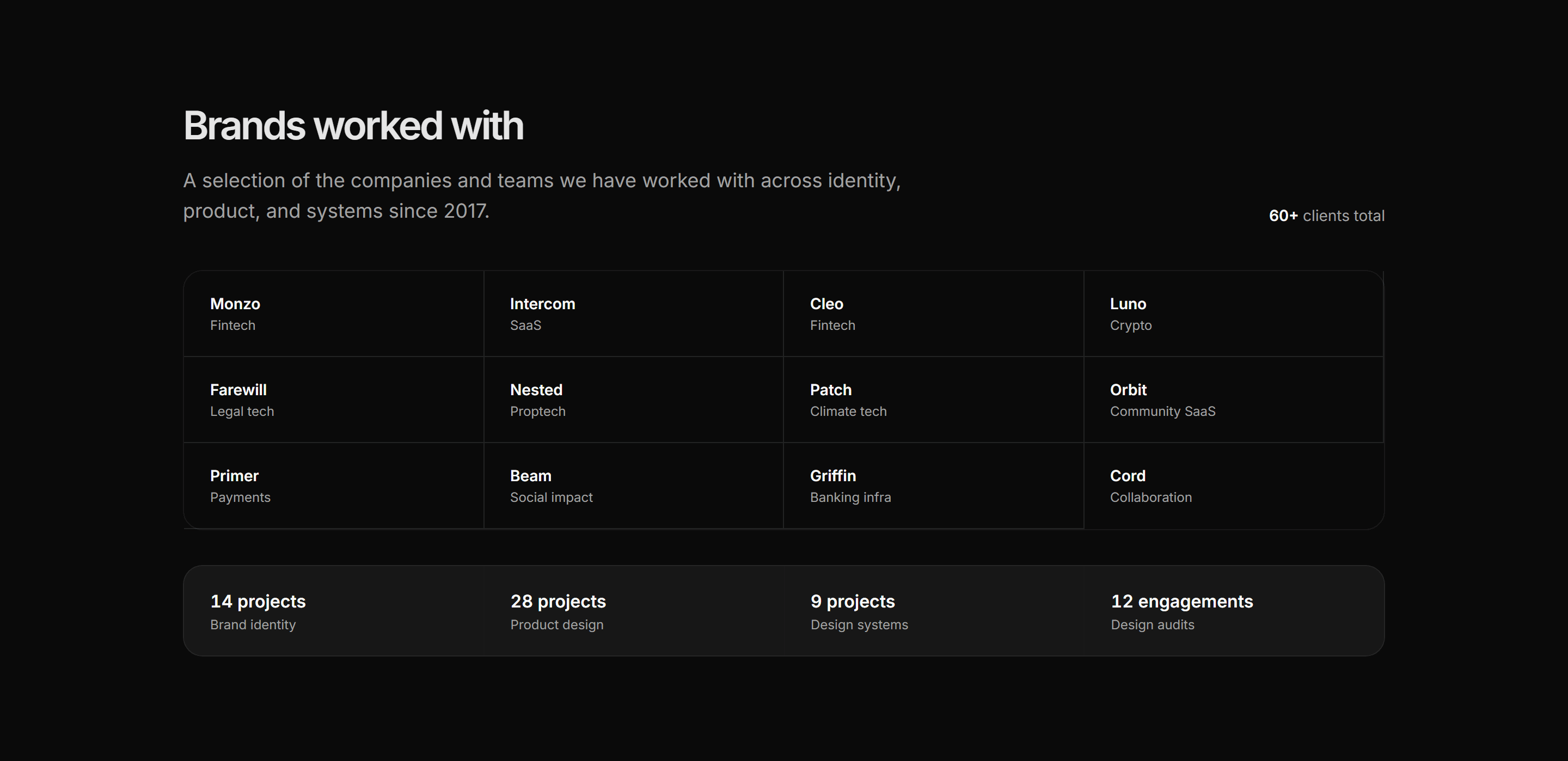Click the Patch brand name

point(831,390)
